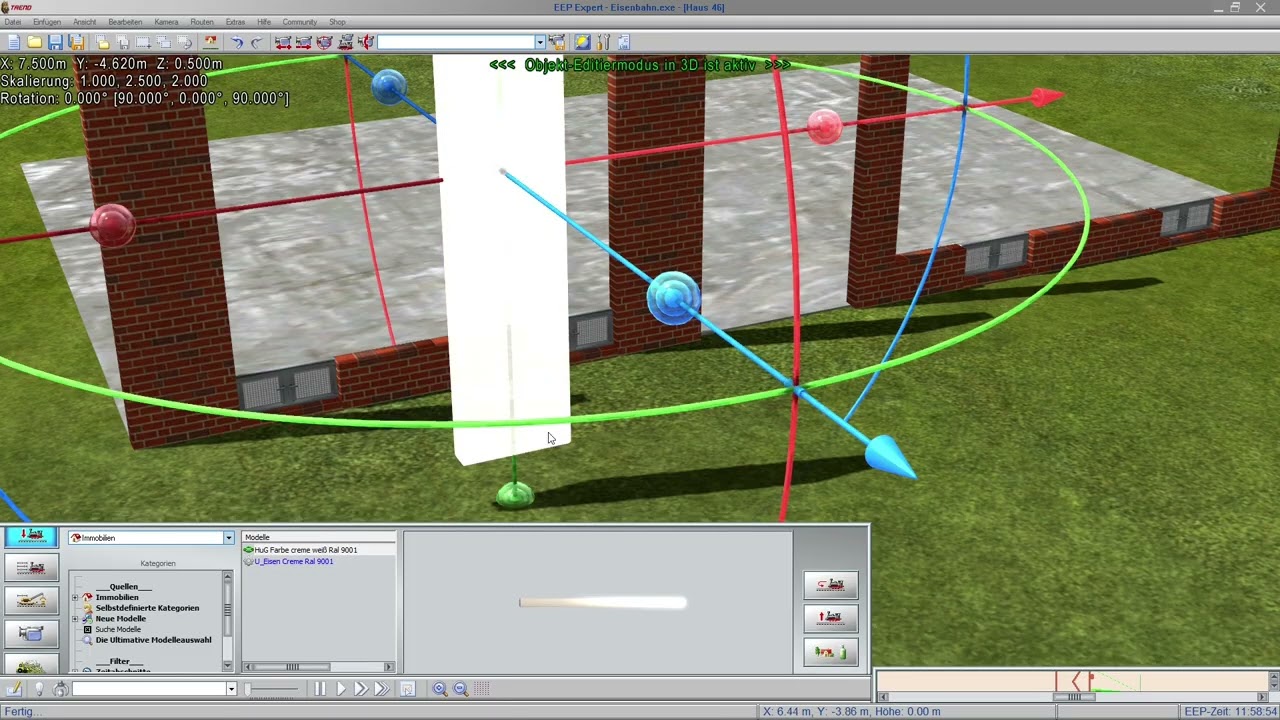The width and height of the screenshot is (1280, 720).
Task: Open the Einfügen menu
Action: [x=46, y=22]
